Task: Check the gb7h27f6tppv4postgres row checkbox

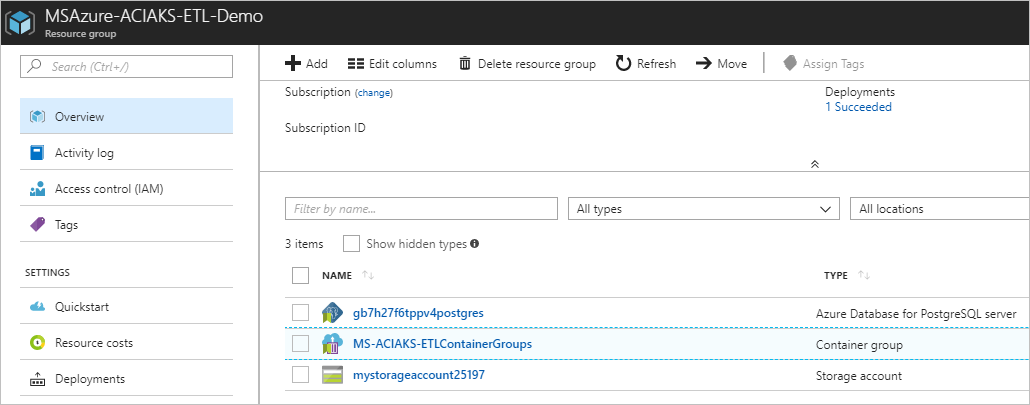Action: 300,312
